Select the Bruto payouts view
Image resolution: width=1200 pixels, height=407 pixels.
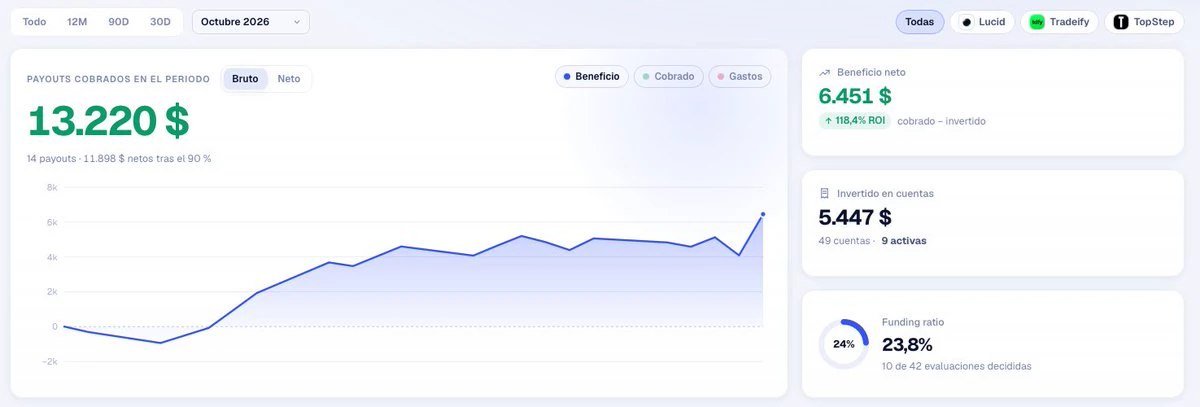point(245,78)
